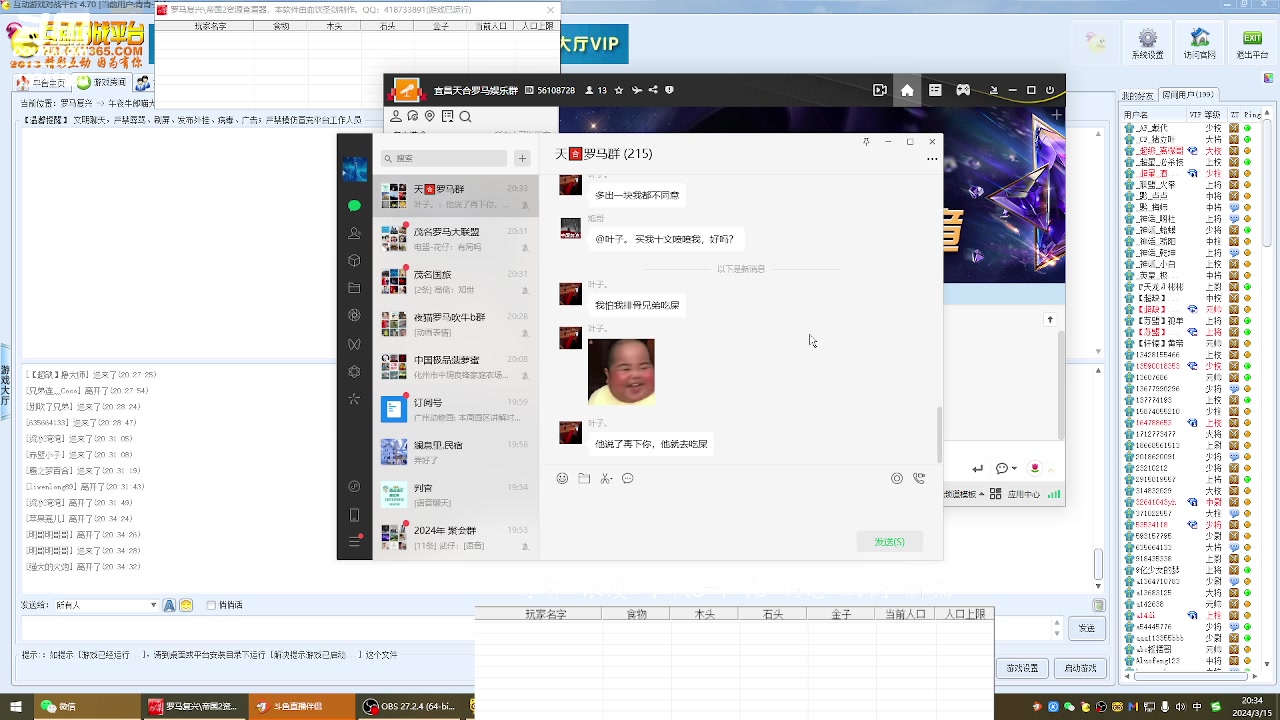This screenshot has height=720, width=1280.
Task: Click the share icon in the YY header
Action: click(653, 90)
